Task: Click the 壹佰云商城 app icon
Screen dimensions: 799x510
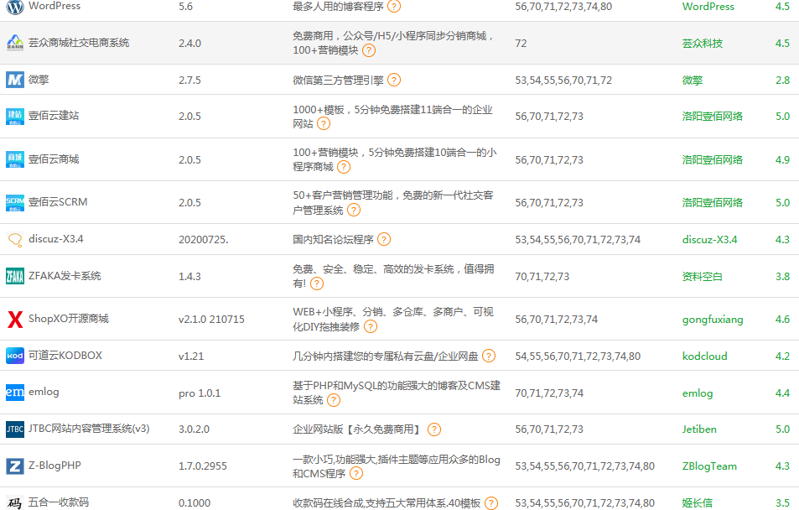Action: click(x=15, y=159)
